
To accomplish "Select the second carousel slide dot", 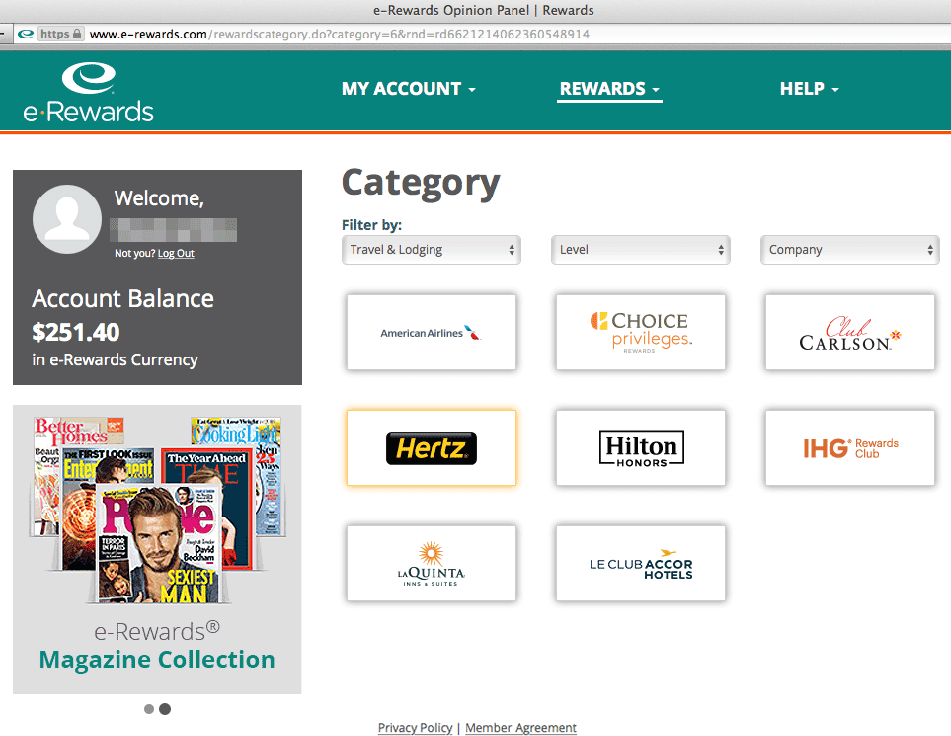I will click(x=165, y=709).
